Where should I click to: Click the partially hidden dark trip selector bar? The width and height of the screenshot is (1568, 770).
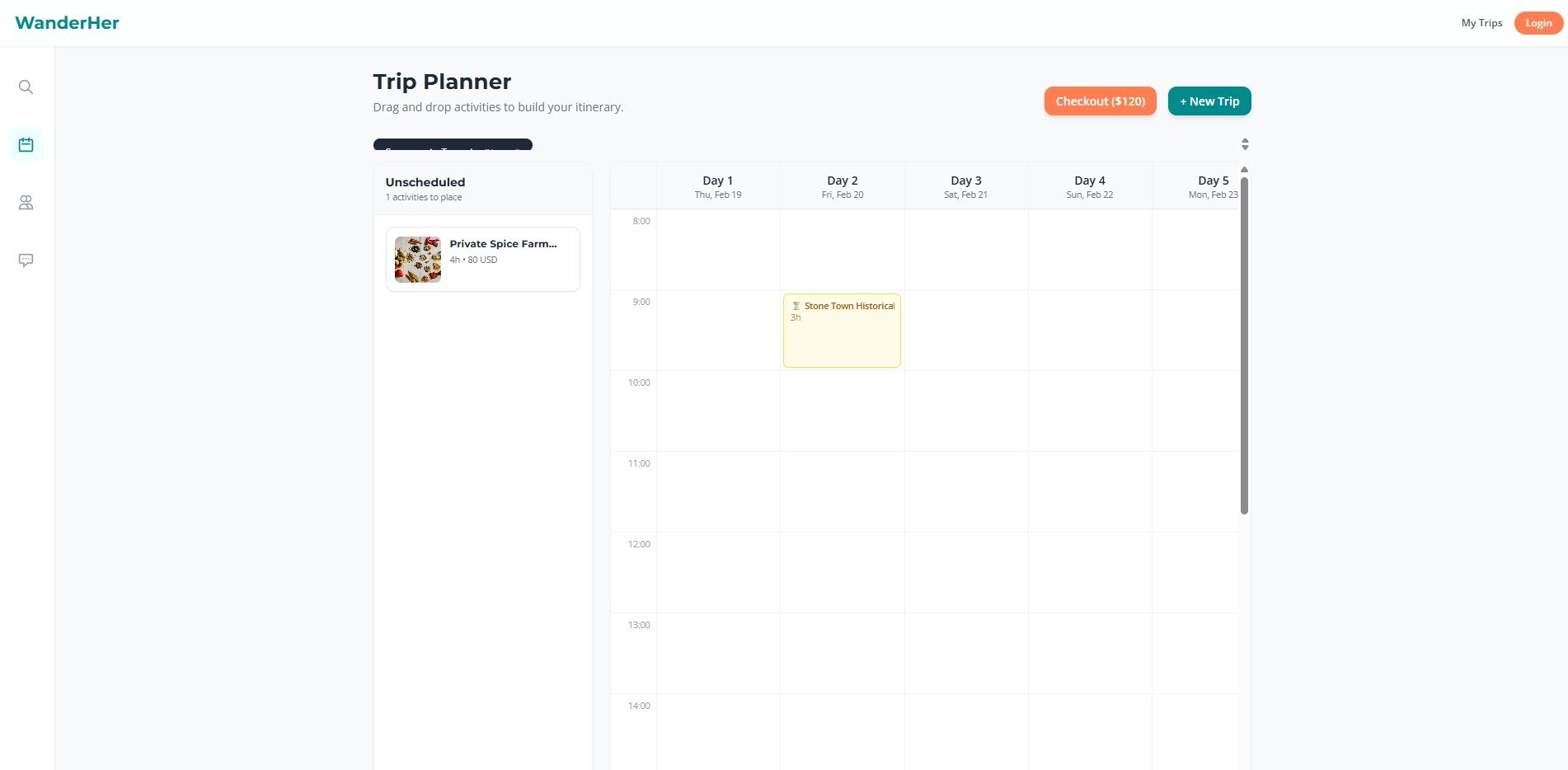453,145
